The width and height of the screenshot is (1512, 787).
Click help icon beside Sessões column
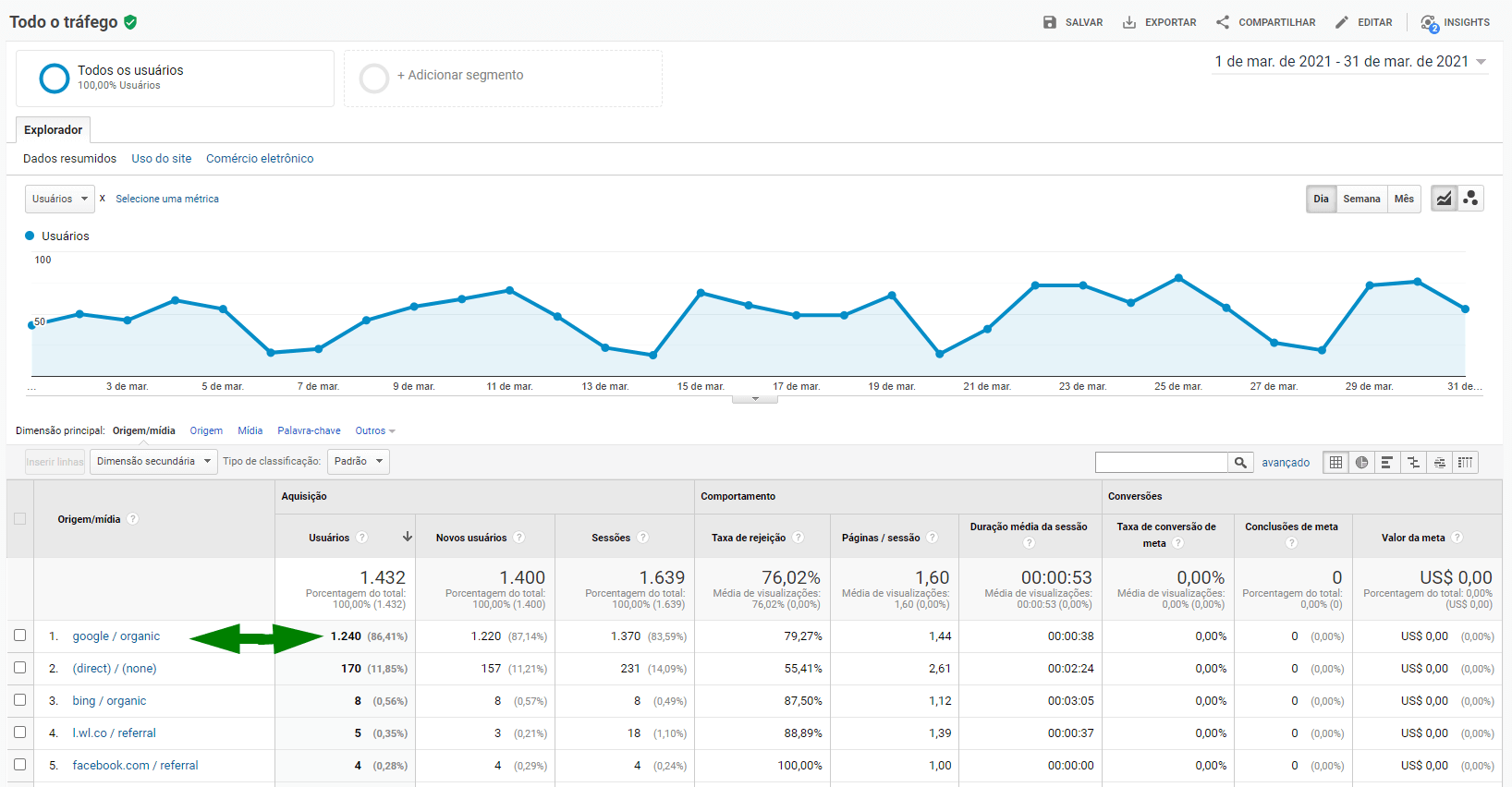643,538
